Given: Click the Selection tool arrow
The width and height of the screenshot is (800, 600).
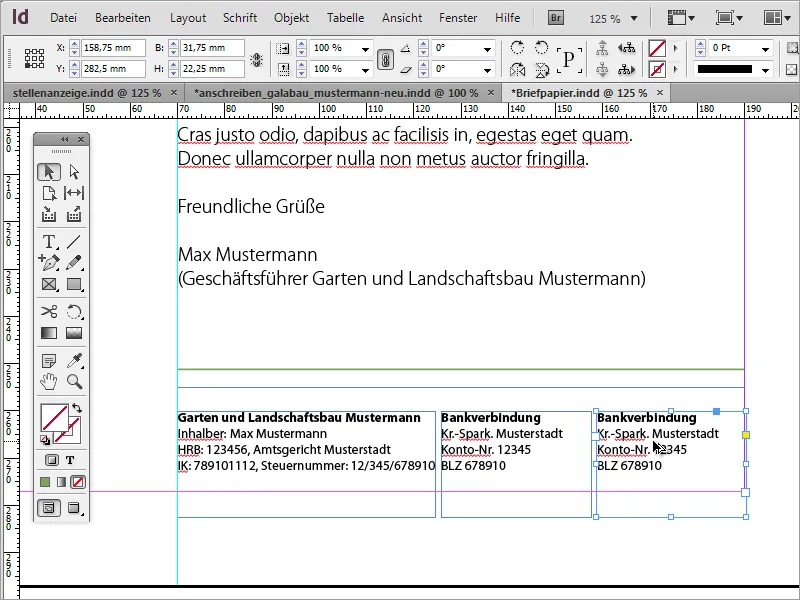Looking at the screenshot, I should click(49, 172).
